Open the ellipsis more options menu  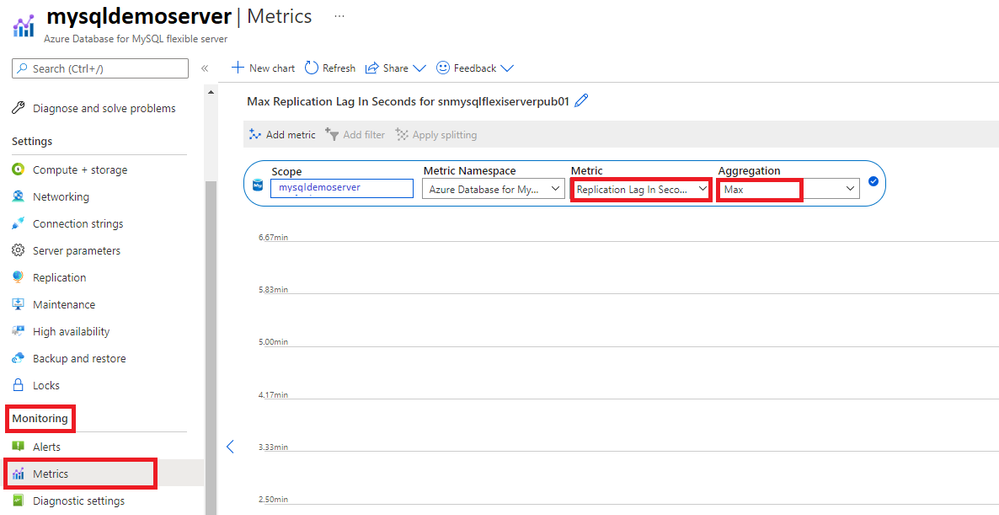(339, 17)
